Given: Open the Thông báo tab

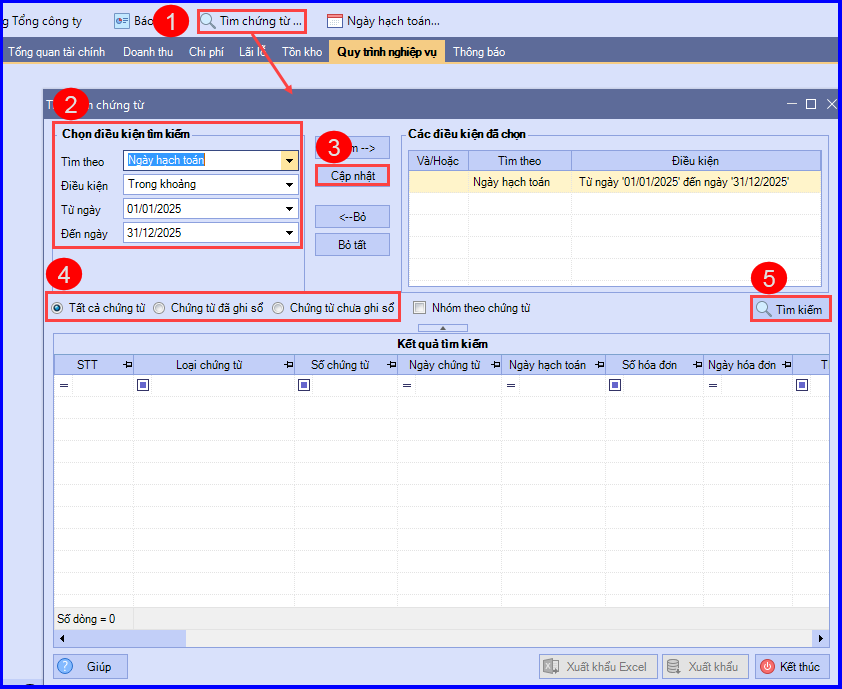Looking at the screenshot, I should point(479,52).
